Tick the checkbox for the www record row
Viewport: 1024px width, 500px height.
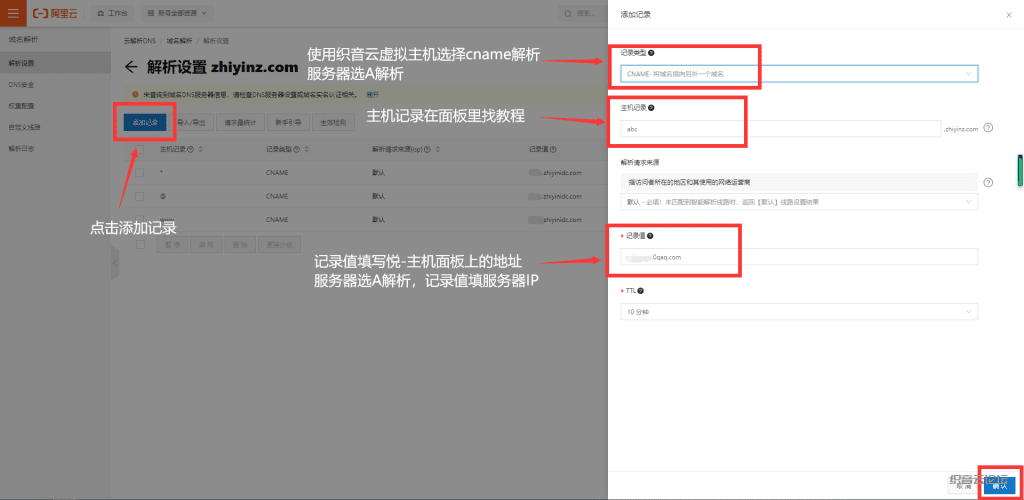pyautogui.click(x=140, y=220)
